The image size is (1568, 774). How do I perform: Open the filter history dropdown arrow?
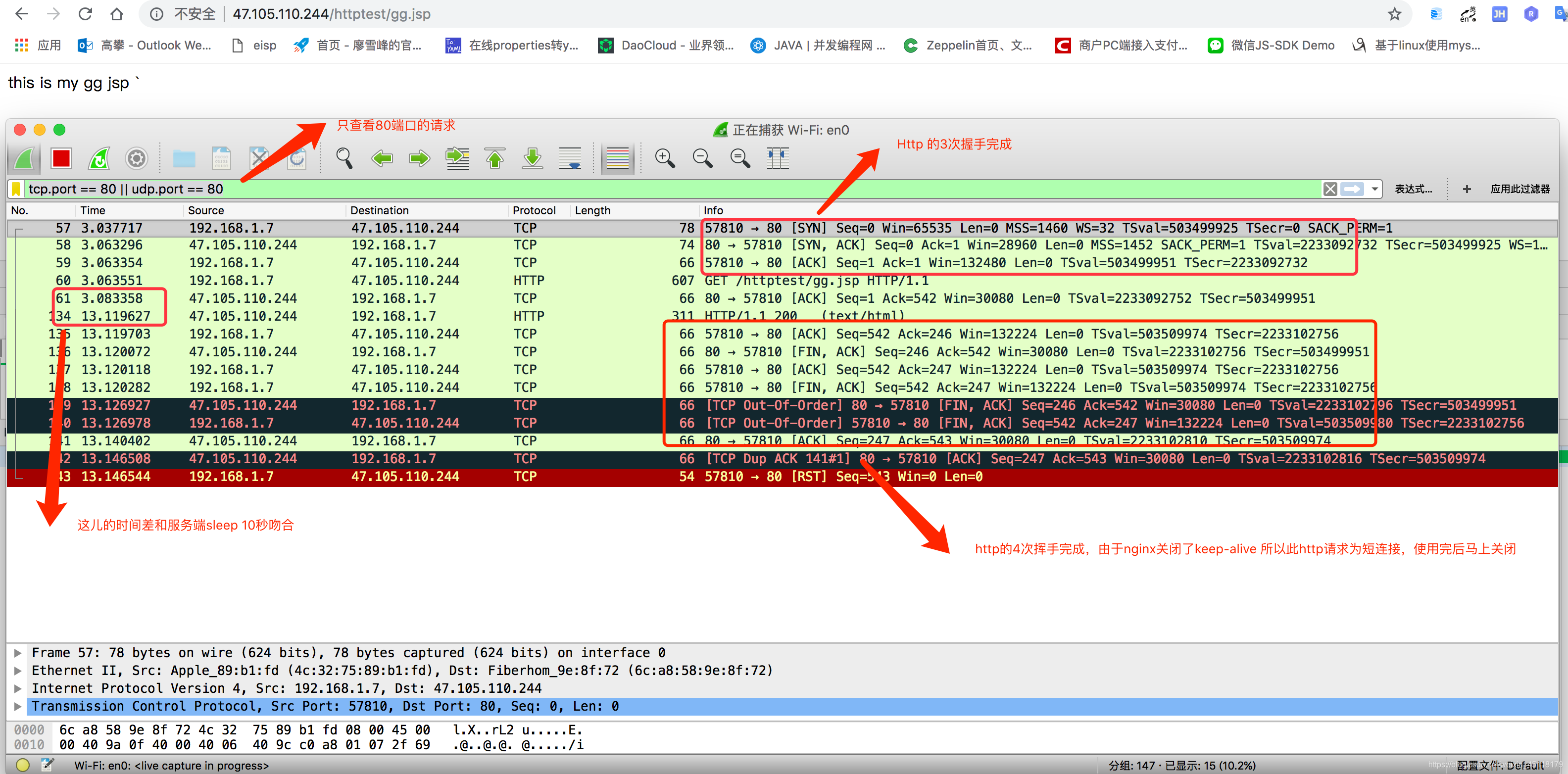coord(1374,189)
